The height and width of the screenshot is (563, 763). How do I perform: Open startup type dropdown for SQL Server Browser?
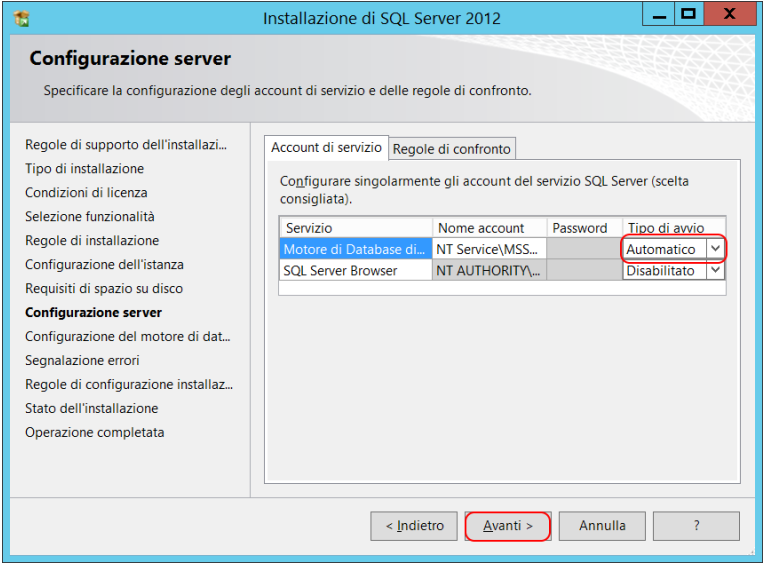(715, 270)
